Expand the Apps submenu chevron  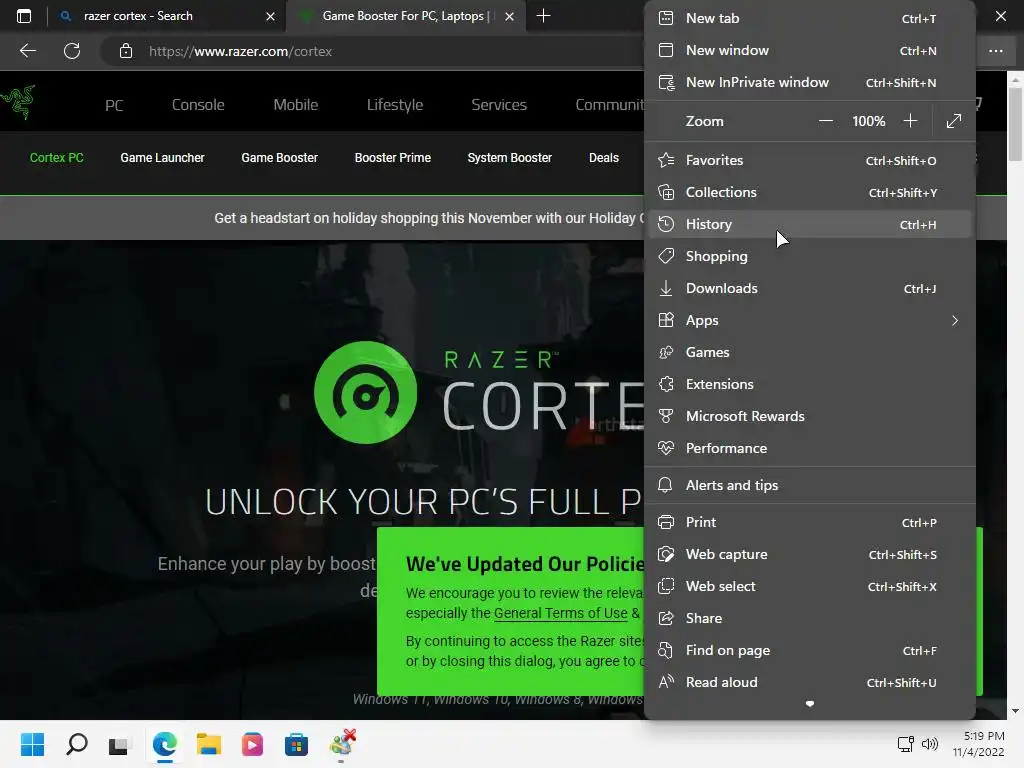955,320
